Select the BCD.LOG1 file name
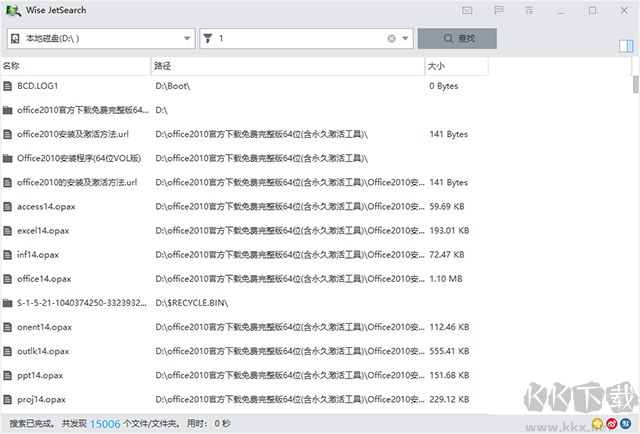 click(38, 86)
